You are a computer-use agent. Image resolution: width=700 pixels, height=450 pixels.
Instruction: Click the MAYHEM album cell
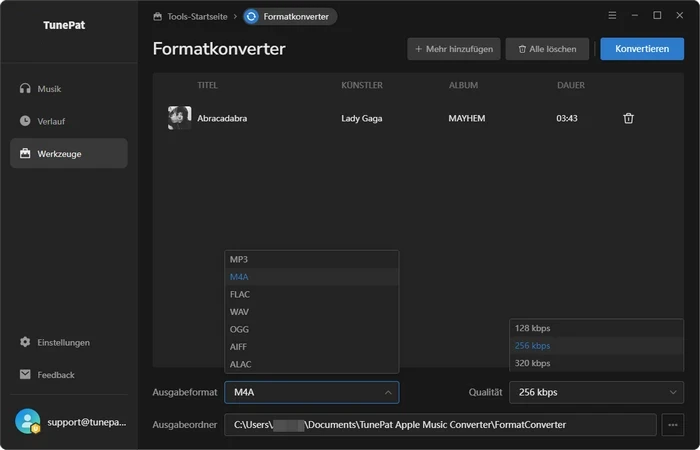[467, 118]
